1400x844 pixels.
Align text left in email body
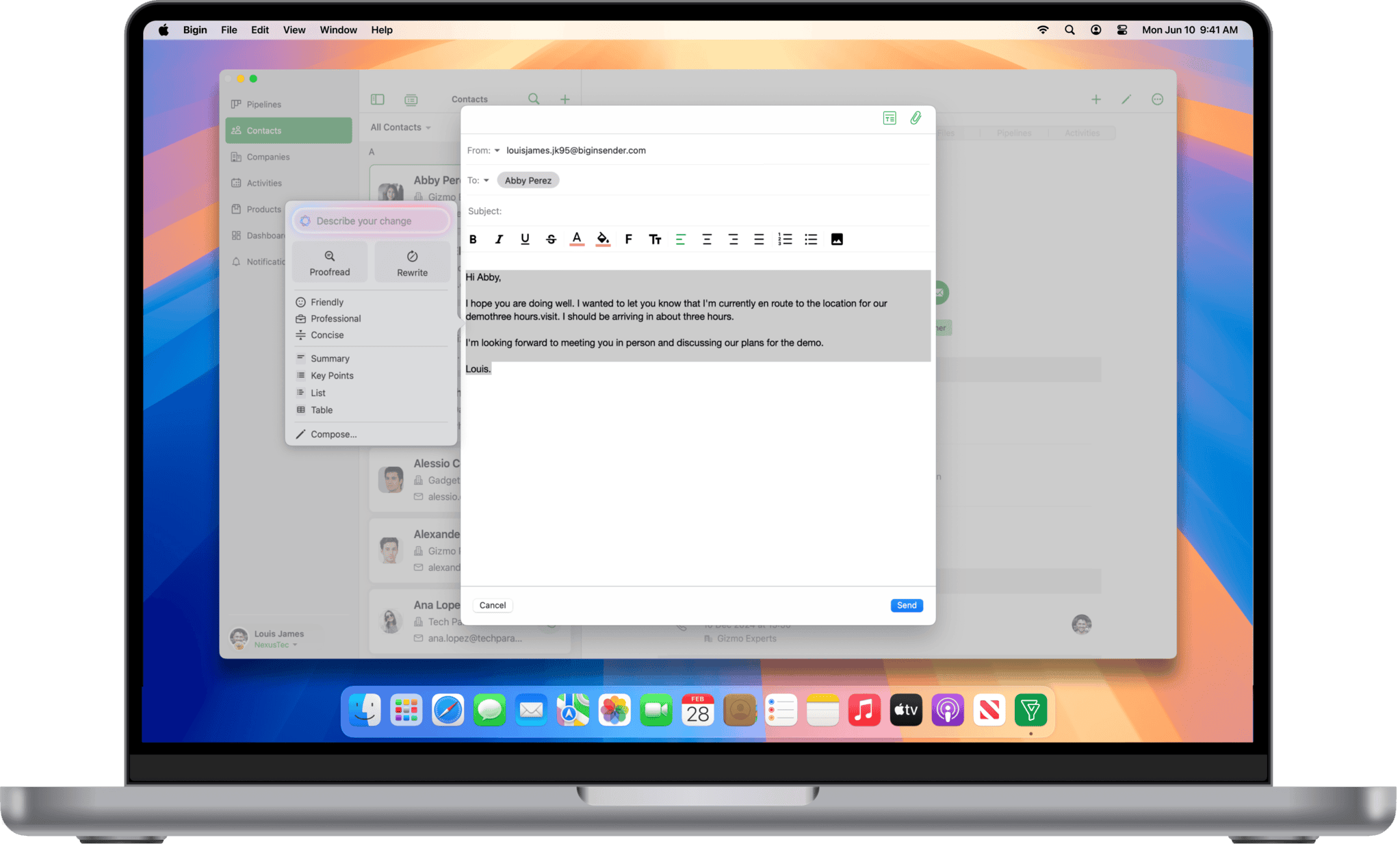pyautogui.click(x=680, y=240)
